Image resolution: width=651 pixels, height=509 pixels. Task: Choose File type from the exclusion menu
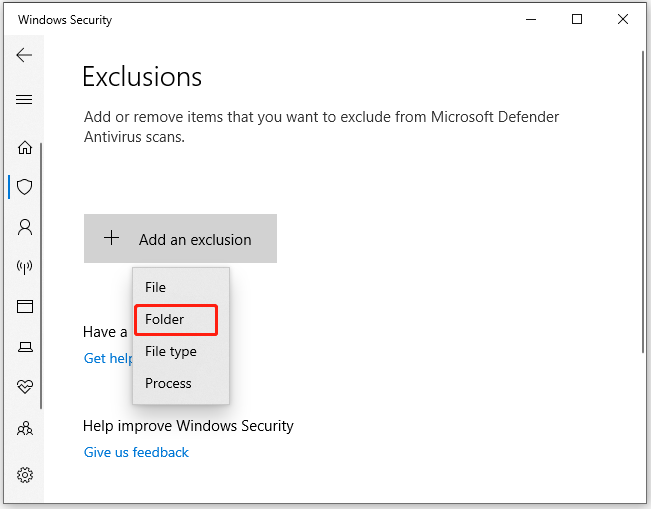point(181,351)
